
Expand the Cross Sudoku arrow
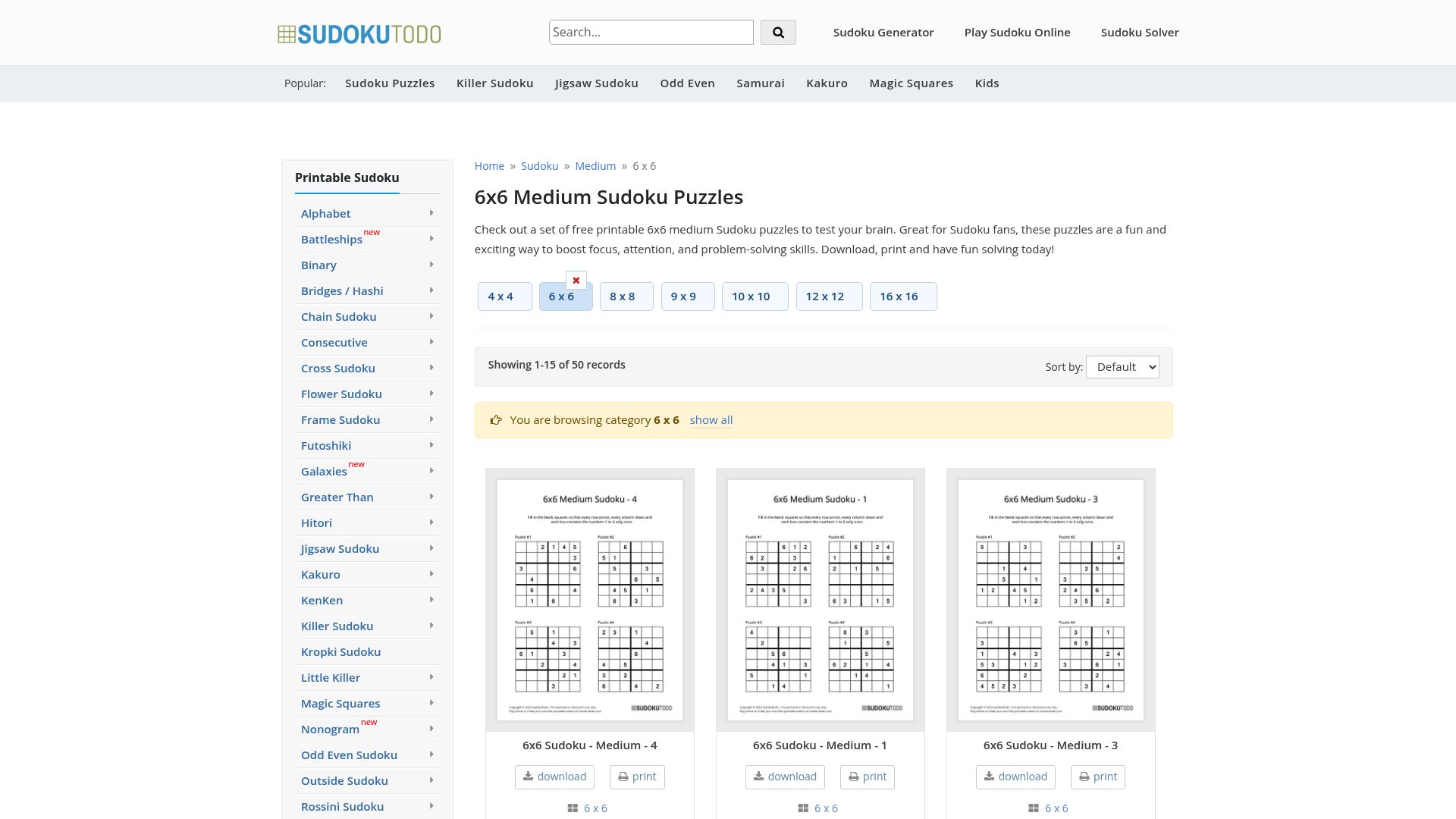coord(431,368)
